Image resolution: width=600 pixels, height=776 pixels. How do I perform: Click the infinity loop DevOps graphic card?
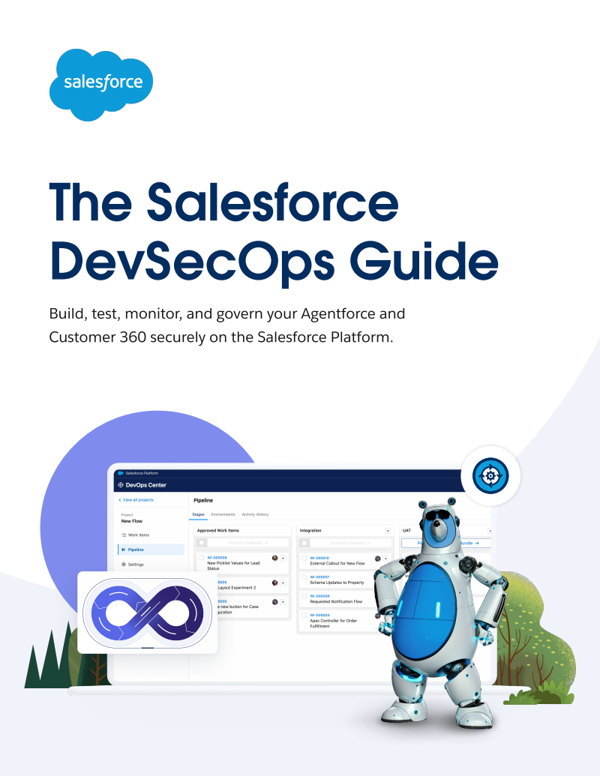click(x=148, y=613)
